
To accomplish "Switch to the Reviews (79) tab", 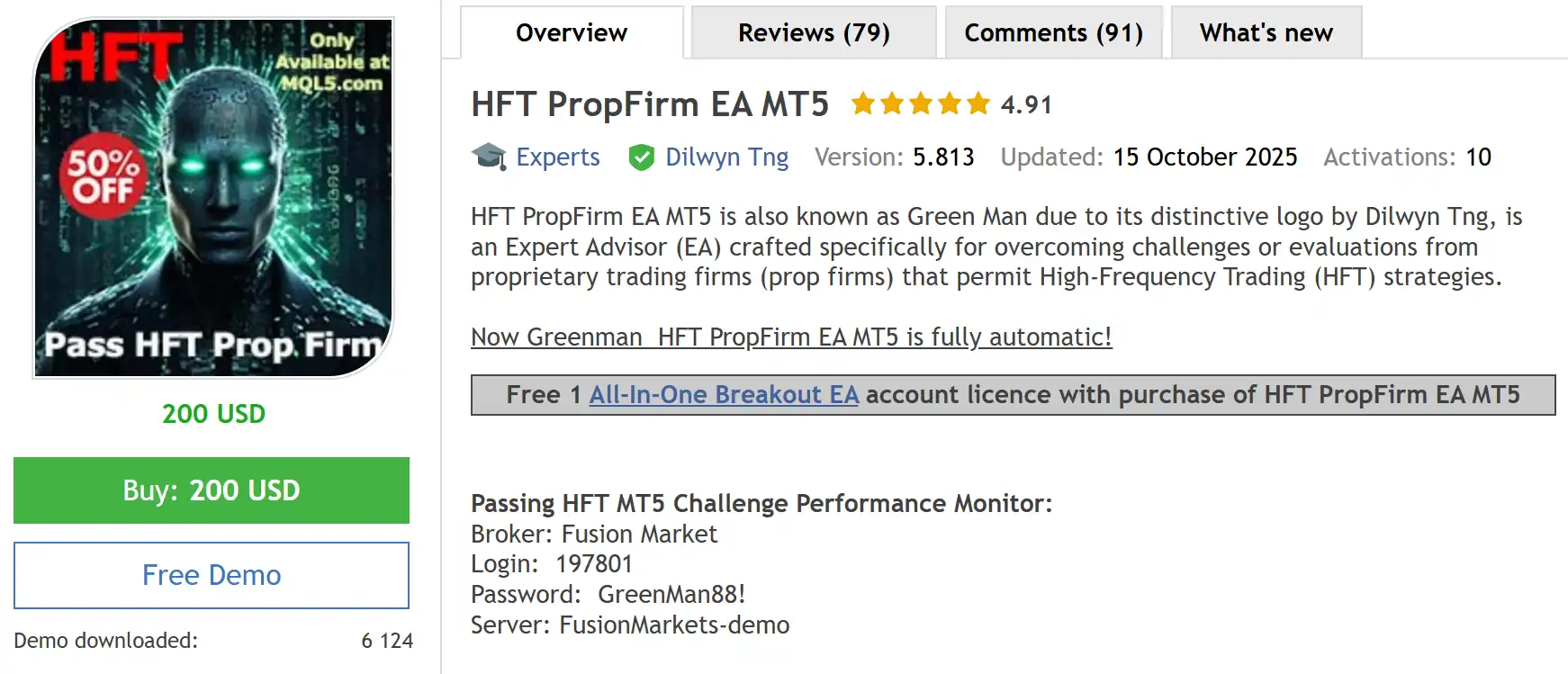I will (814, 33).
